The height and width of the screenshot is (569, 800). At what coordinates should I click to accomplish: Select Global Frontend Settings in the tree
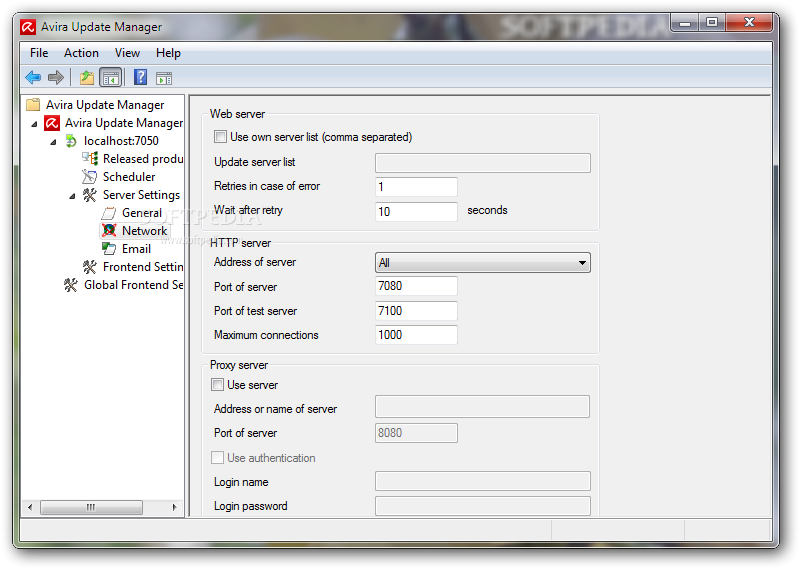(x=134, y=285)
